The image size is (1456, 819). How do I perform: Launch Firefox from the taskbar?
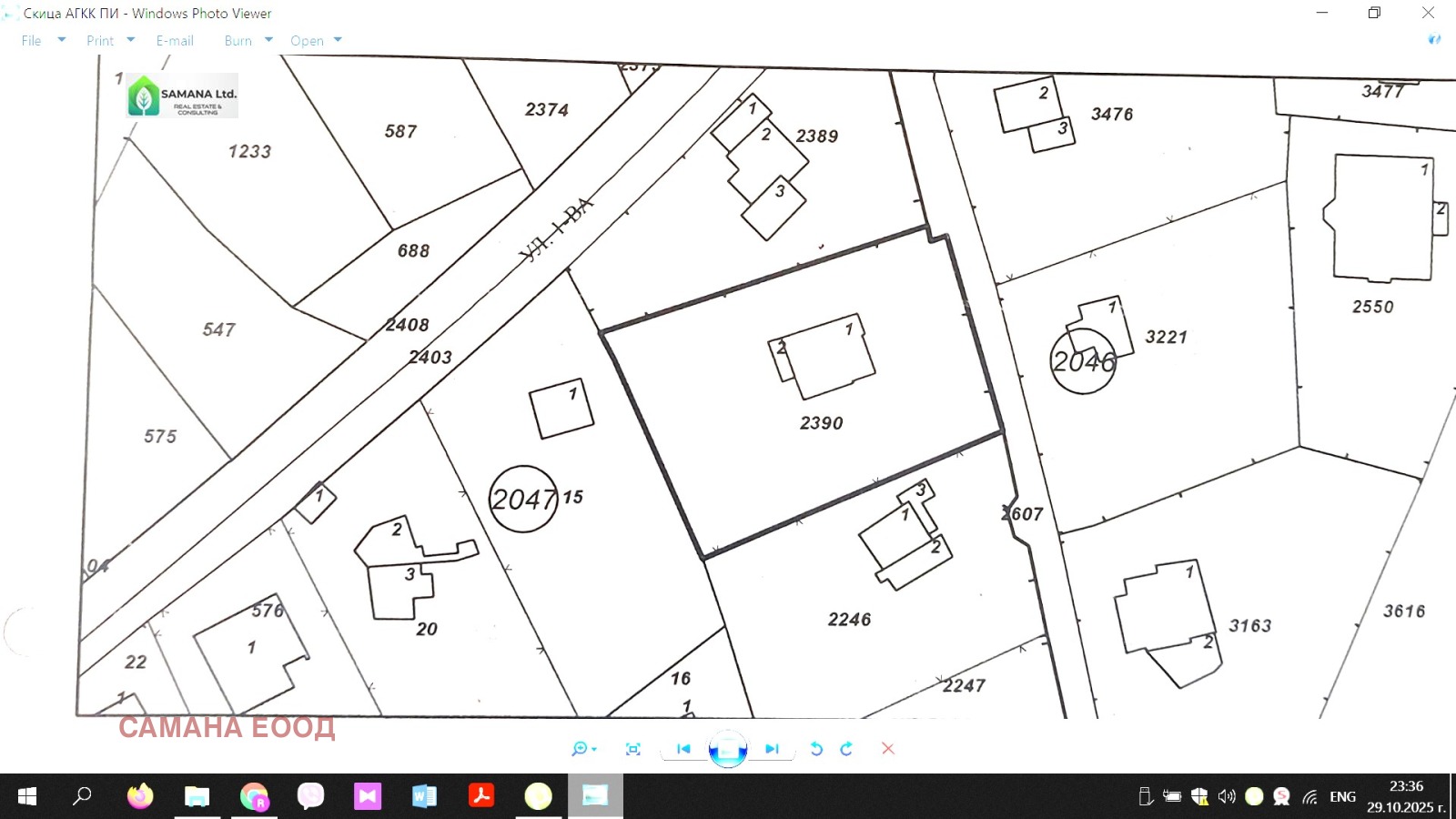click(x=140, y=796)
